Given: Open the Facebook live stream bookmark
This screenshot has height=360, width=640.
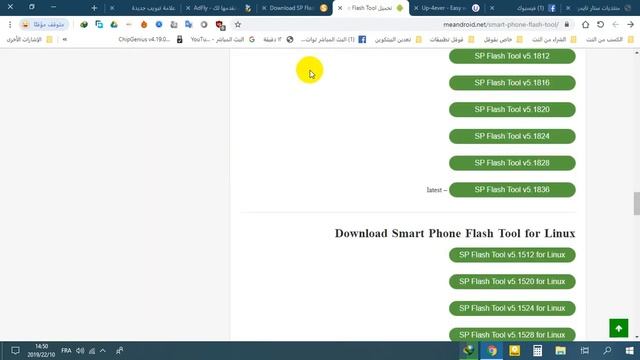Looking at the screenshot, I should pos(333,40).
